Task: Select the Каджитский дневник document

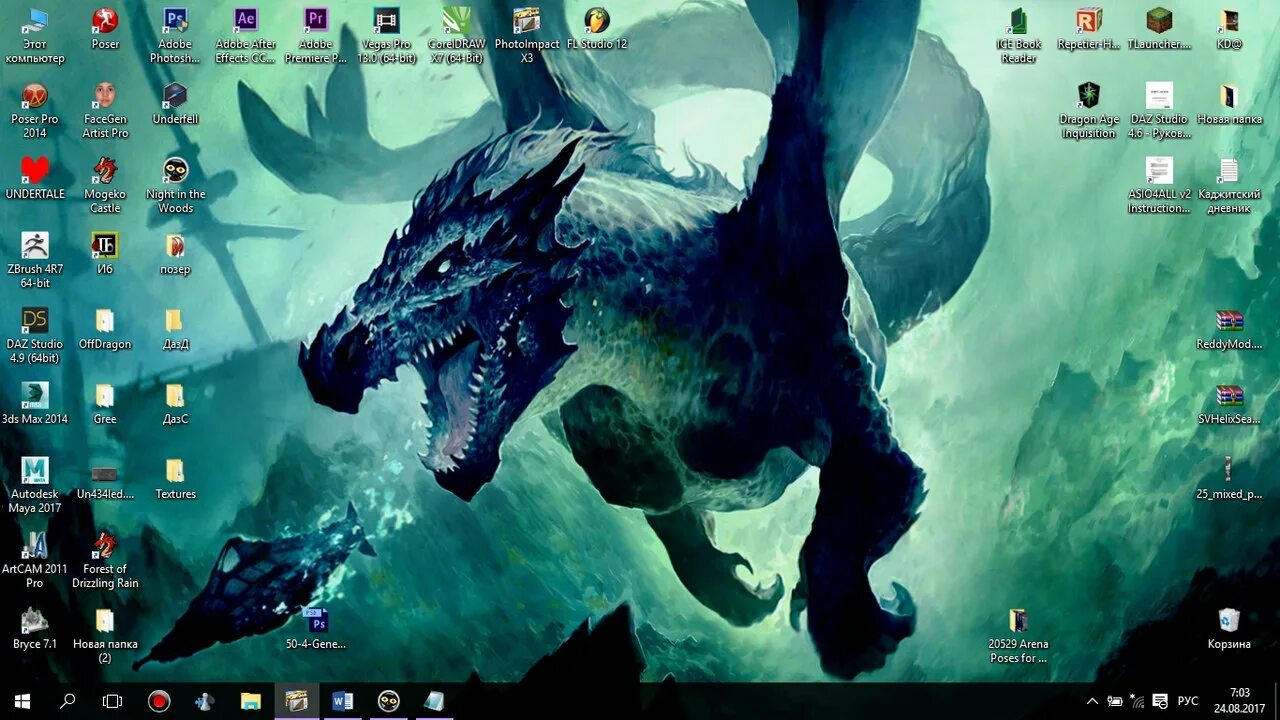Action: coord(1229,186)
